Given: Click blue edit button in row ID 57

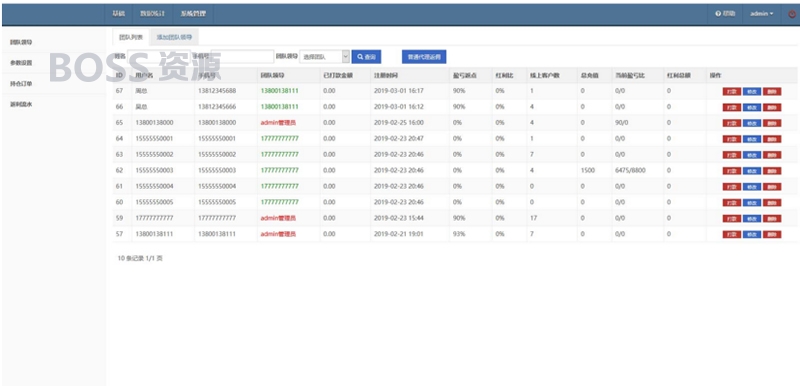Looking at the screenshot, I should pyautogui.click(x=752, y=235).
